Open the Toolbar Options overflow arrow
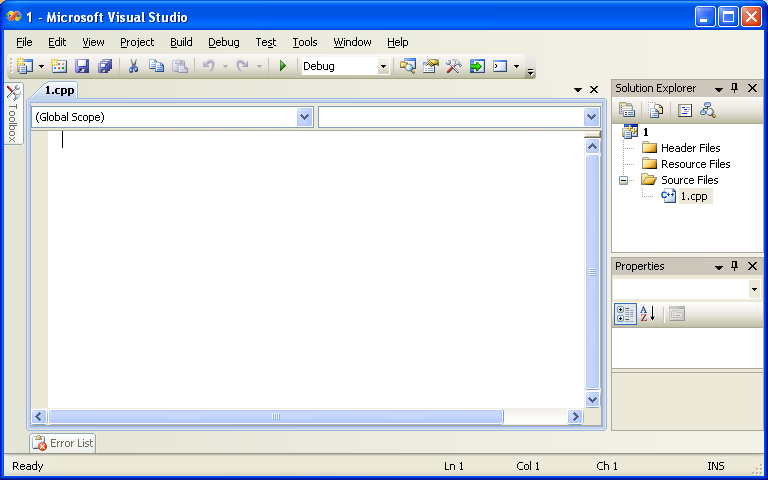 pos(530,72)
